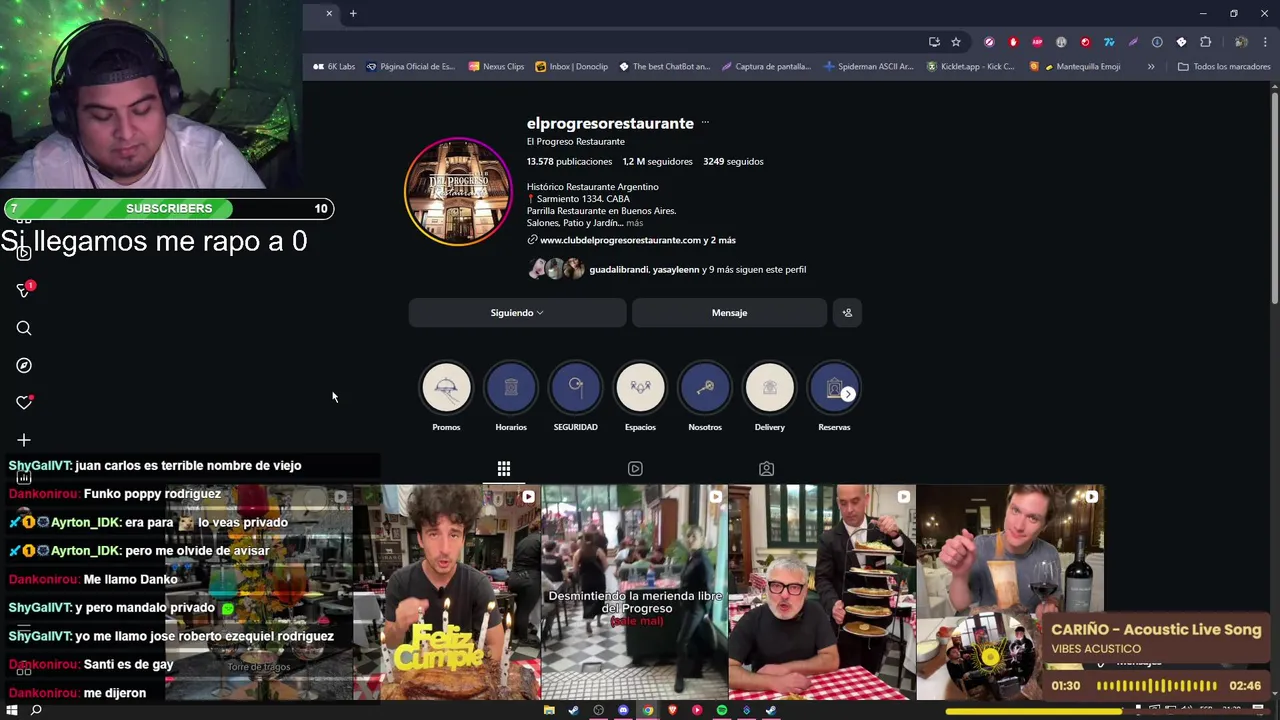Viewport: 1280px width, 720px height.
Task: Click the Mensaje button
Action: (729, 313)
